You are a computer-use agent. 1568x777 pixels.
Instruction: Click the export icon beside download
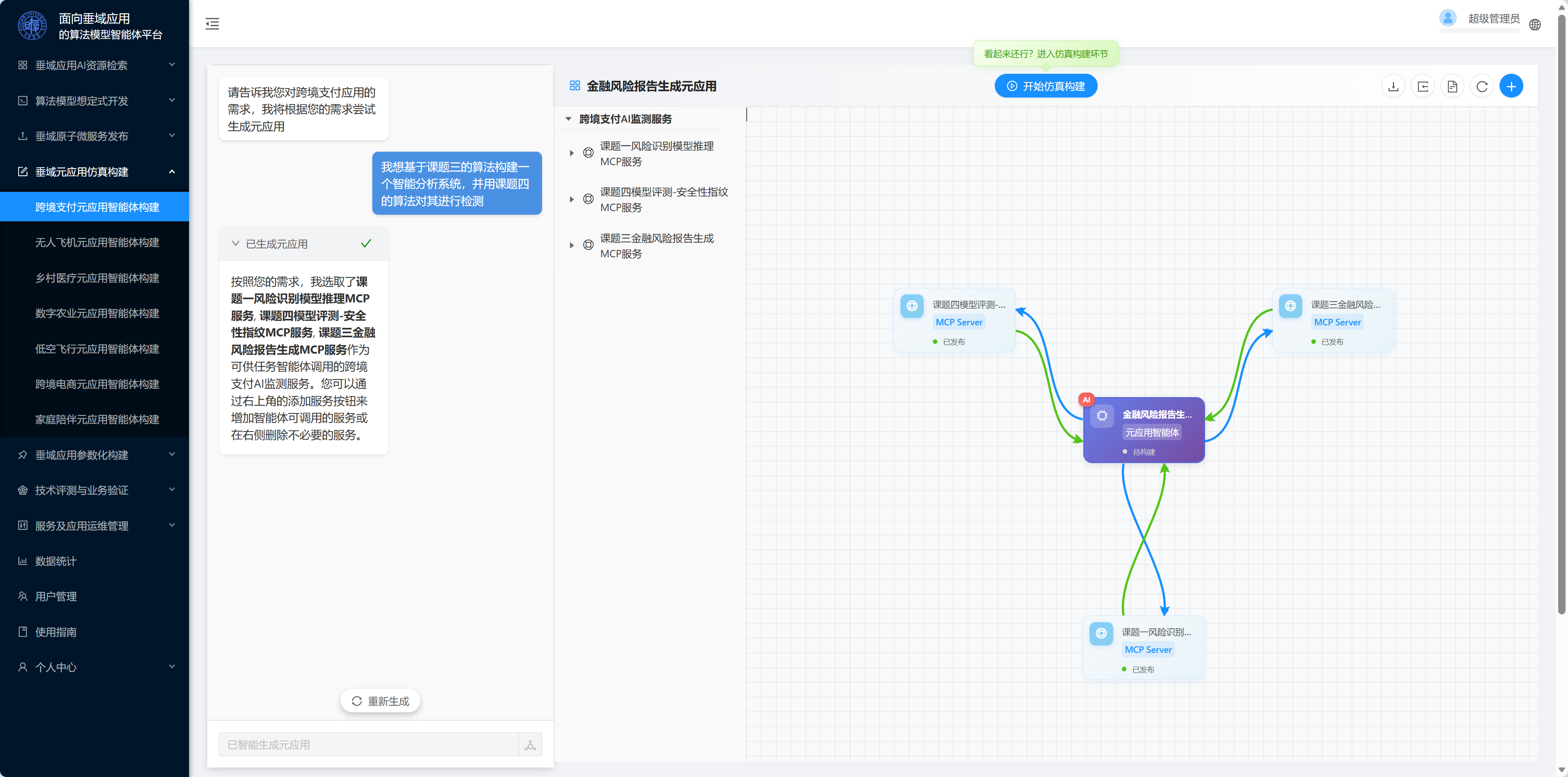point(1423,86)
